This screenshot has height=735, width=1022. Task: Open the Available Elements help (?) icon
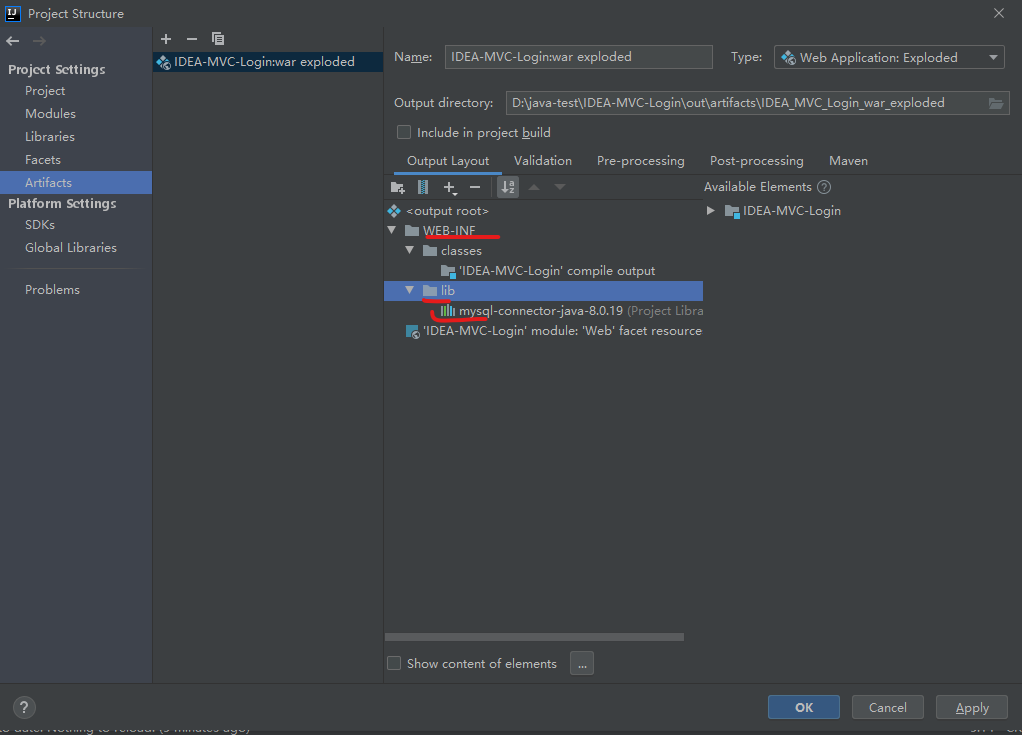click(823, 186)
